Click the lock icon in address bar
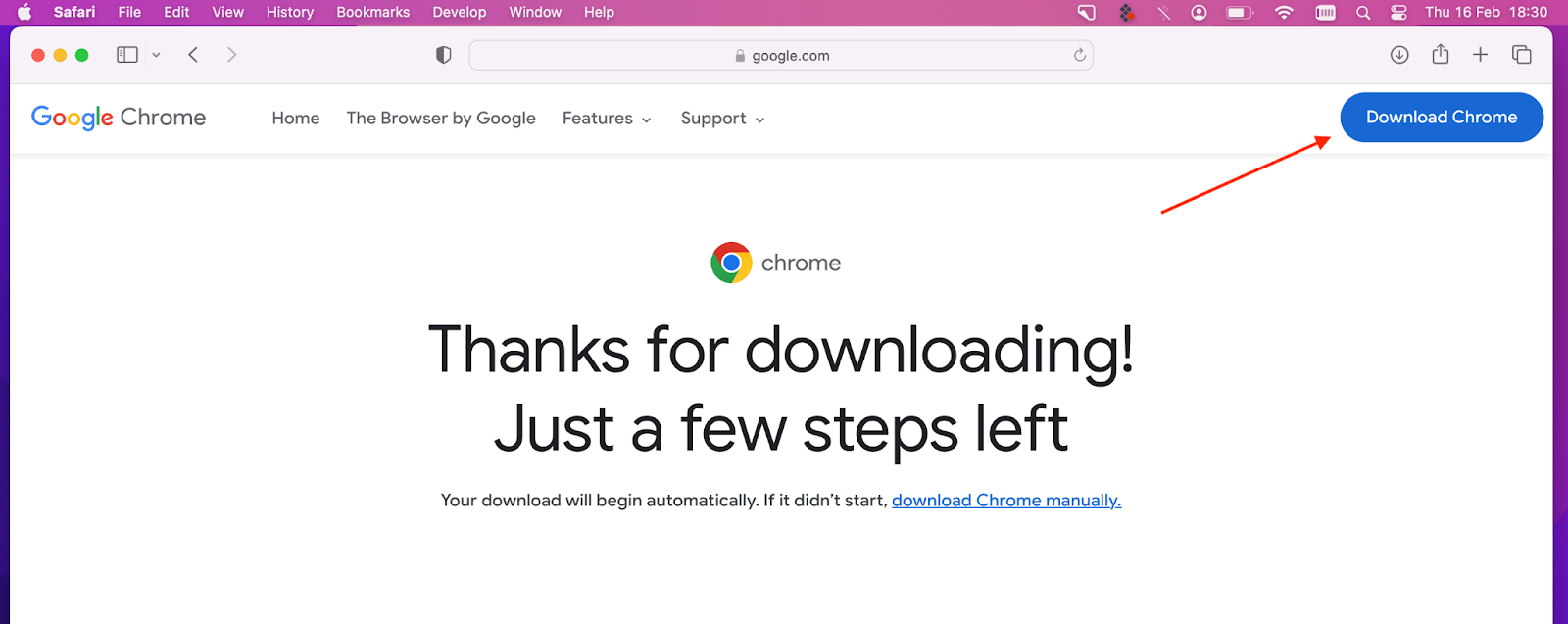The image size is (1568, 624). click(740, 56)
